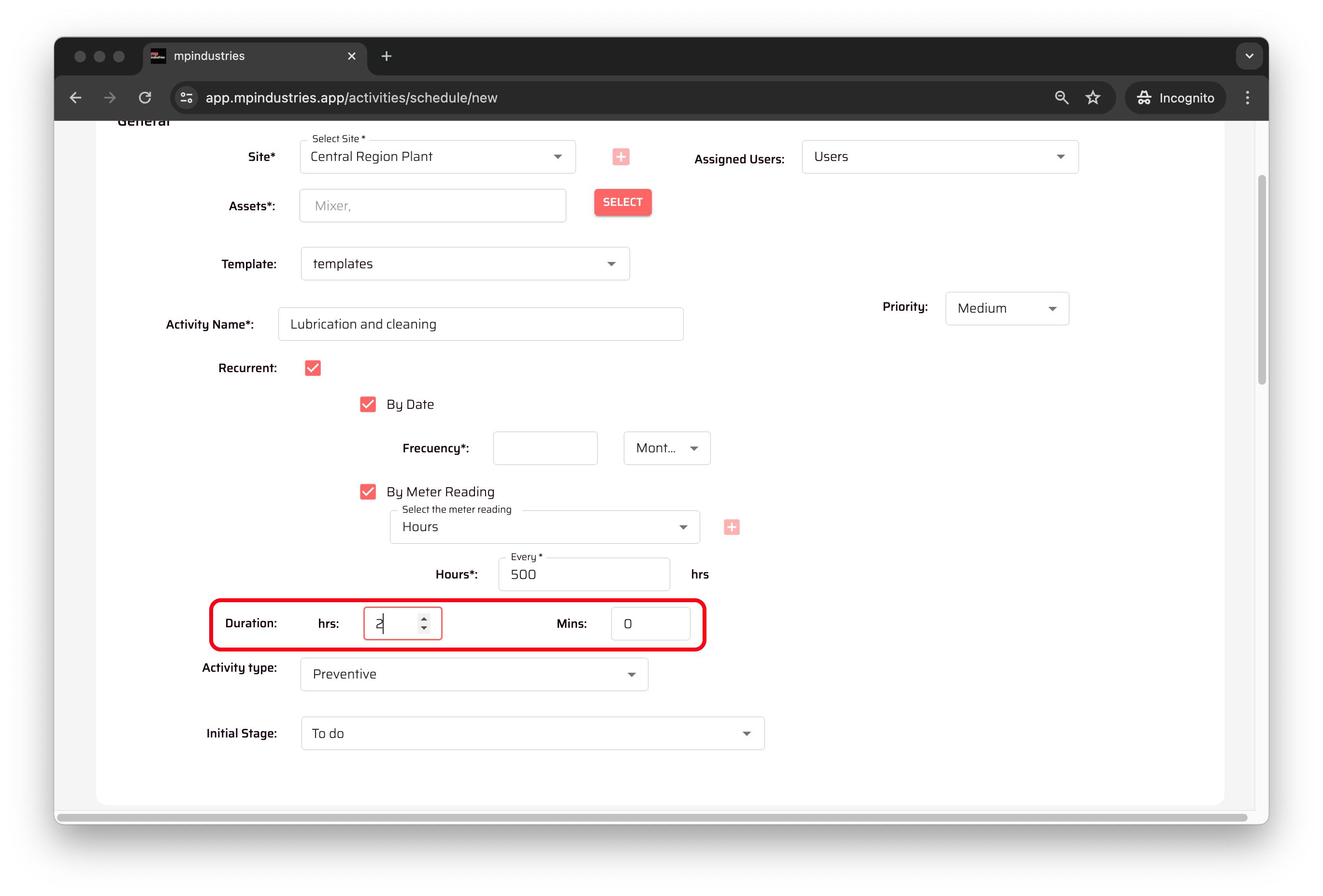Image resolution: width=1323 pixels, height=896 pixels.
Task: Open the Assigned Users dropdown
Action: coord(939,157)
